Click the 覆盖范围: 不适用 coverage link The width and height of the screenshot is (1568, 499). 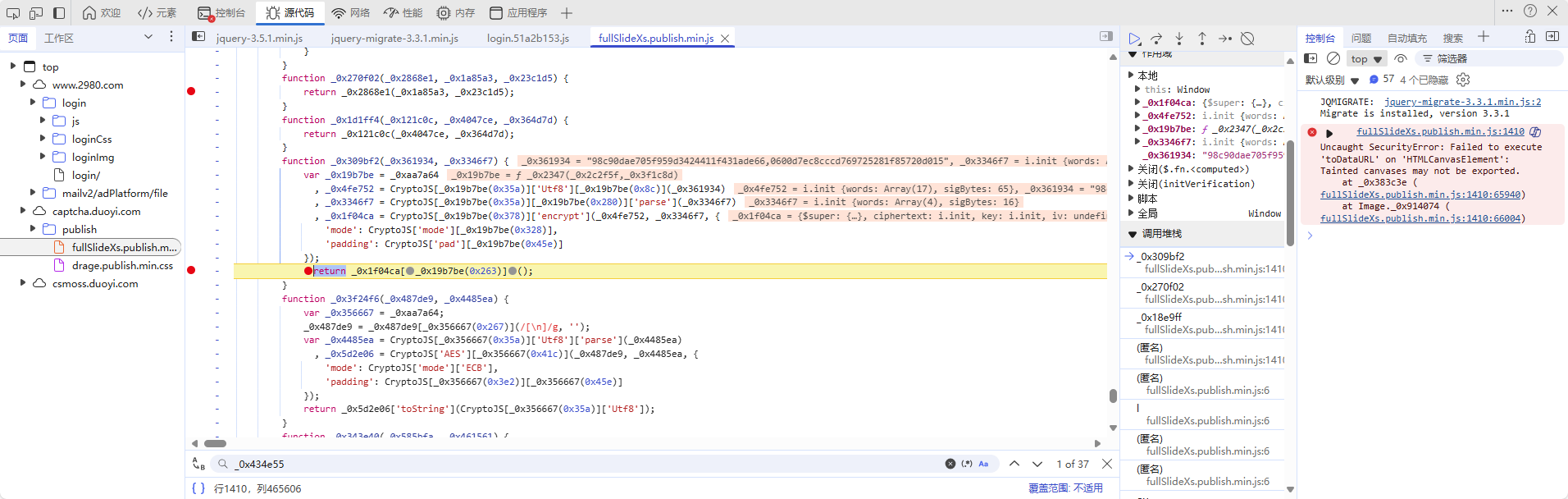(1065, 488)
